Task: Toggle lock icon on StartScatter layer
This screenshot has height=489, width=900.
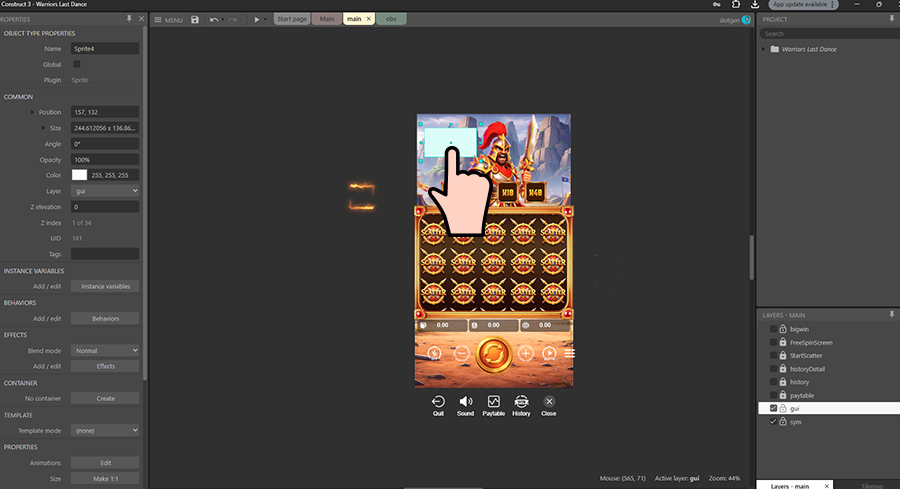Action: [x=782, y=355]
